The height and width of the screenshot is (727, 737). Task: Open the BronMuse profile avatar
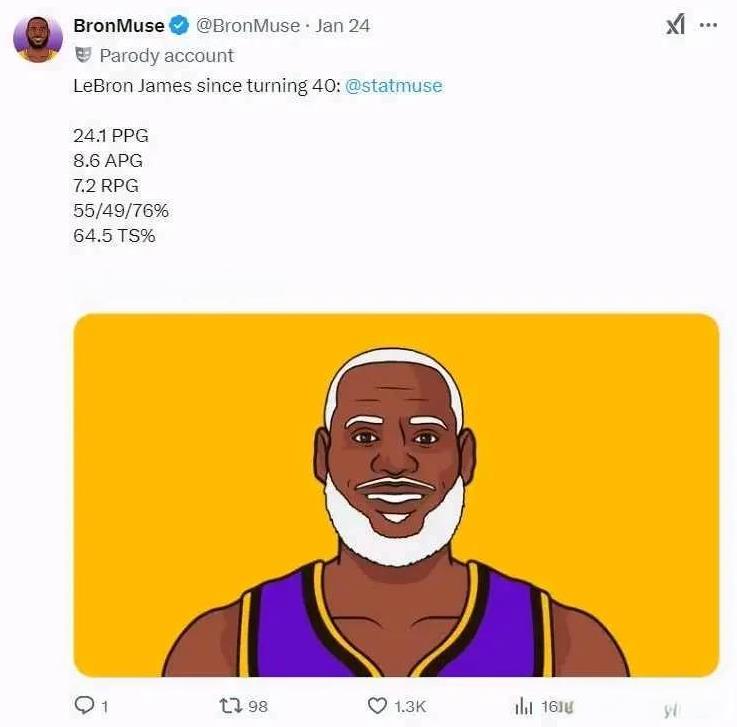click(x=38, y=39)
